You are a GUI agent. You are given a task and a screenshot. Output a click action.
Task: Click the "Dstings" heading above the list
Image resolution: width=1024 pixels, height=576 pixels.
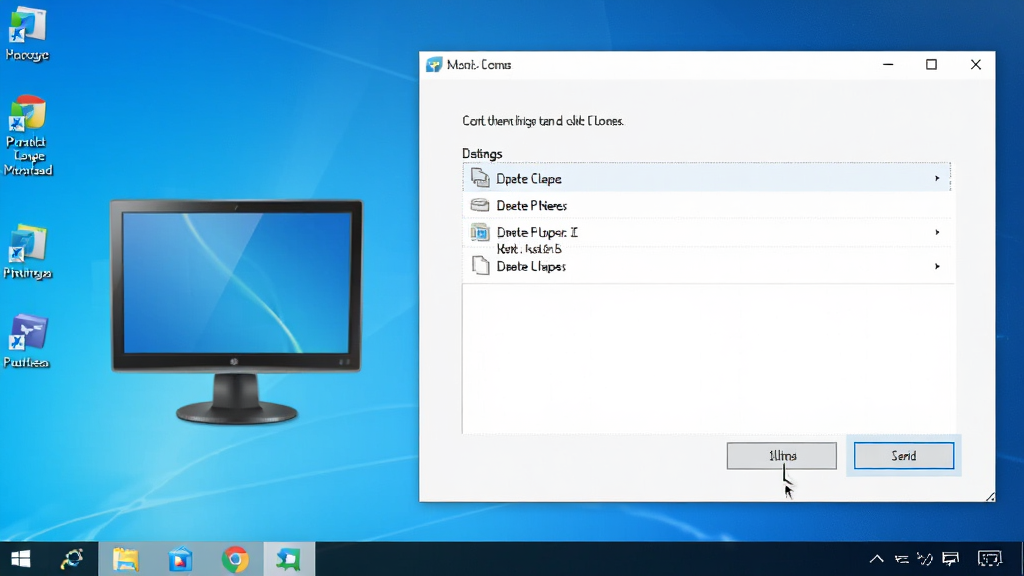point(482,154)
